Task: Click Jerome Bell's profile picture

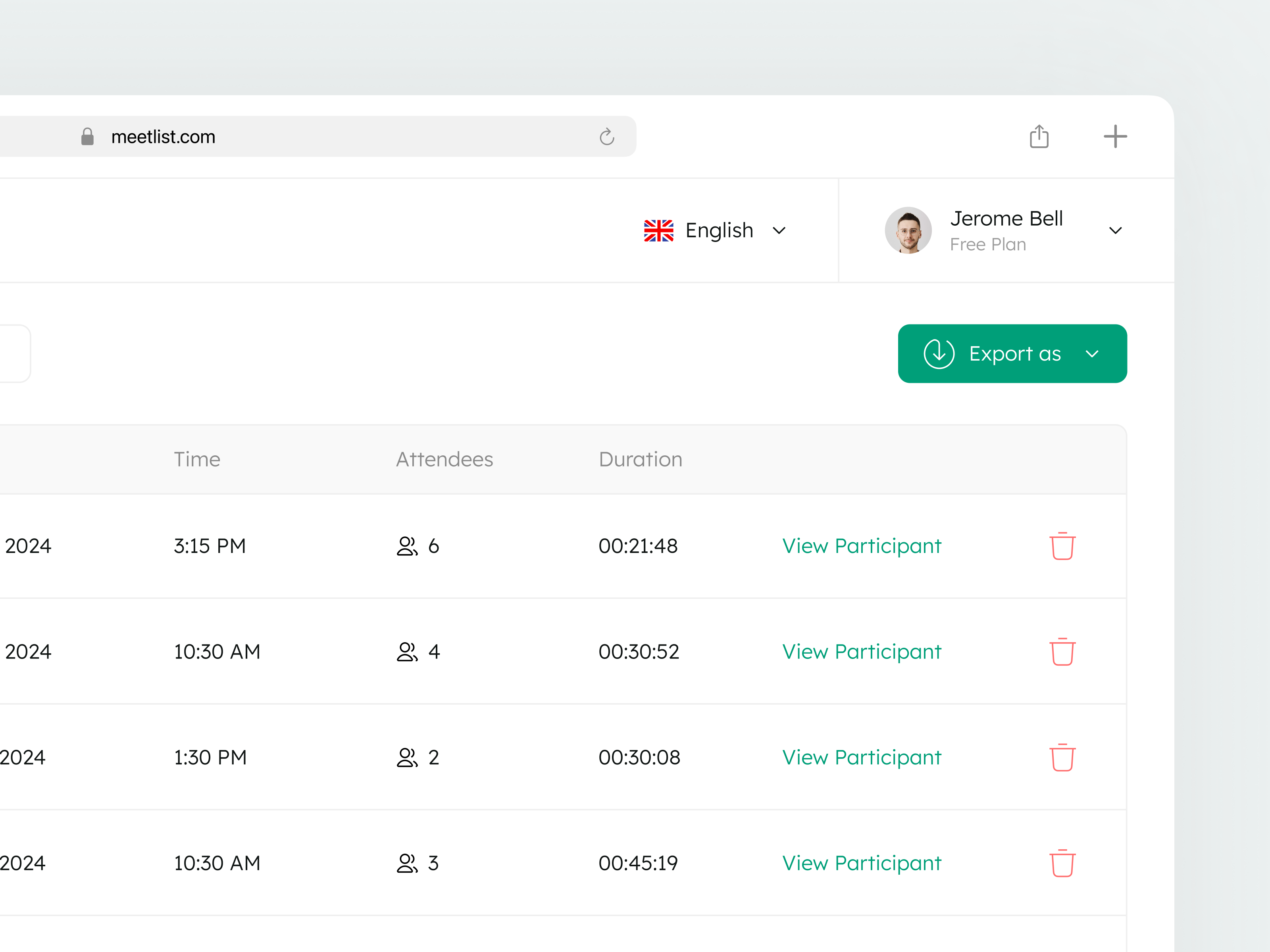Action: (x=908, y=230)
